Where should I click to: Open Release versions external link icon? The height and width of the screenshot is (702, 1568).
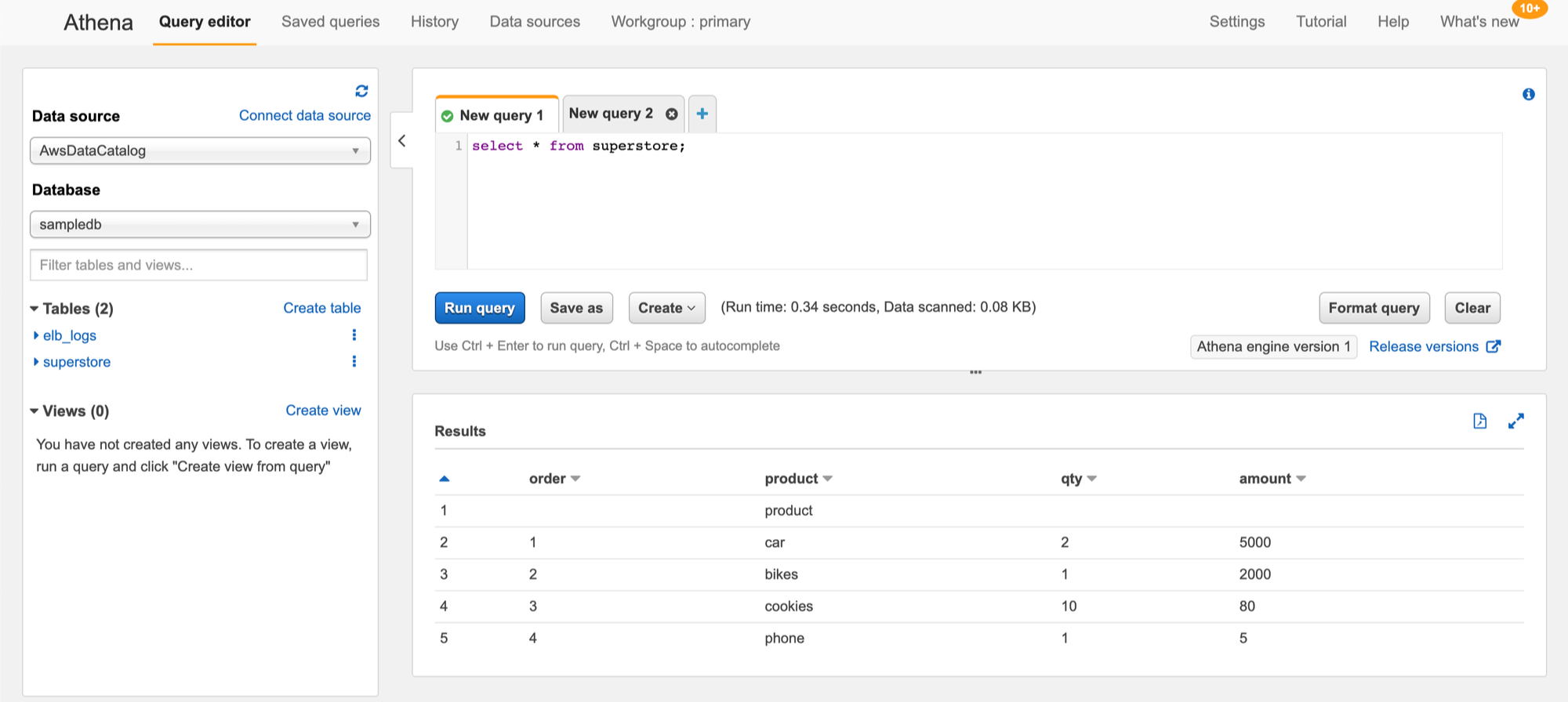(x=1494, y=346)
